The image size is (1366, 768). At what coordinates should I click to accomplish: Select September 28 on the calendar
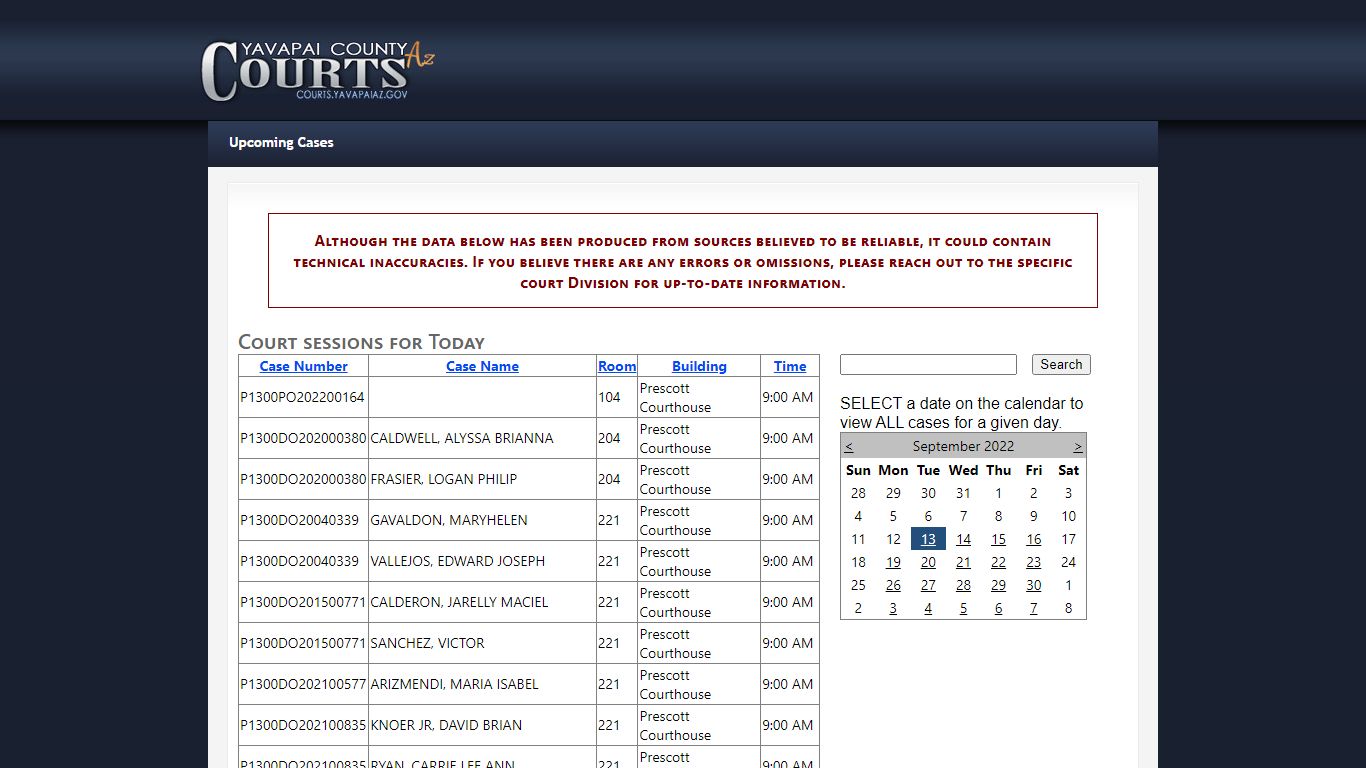tap(963, 585)
